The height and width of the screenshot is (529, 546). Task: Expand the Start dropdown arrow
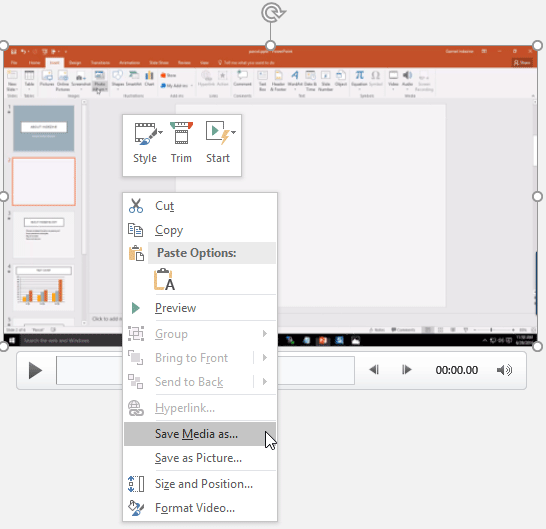click(x=233, y=132)
